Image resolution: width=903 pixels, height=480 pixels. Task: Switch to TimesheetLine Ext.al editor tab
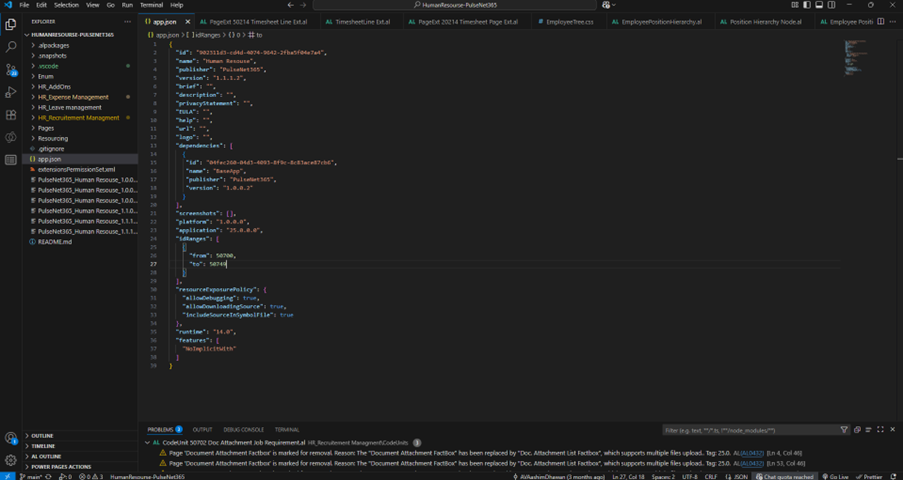pos(362,22)
